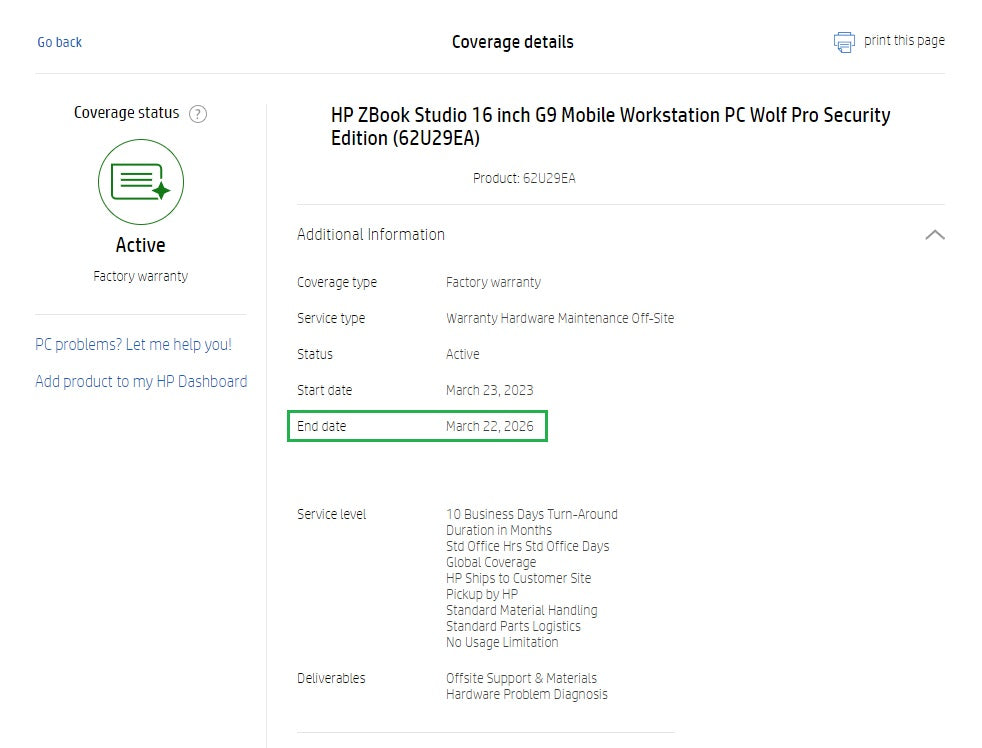Click the green Active warranty badge icon
The width and height of the screenshot is (982, 748).
point(141,182)
